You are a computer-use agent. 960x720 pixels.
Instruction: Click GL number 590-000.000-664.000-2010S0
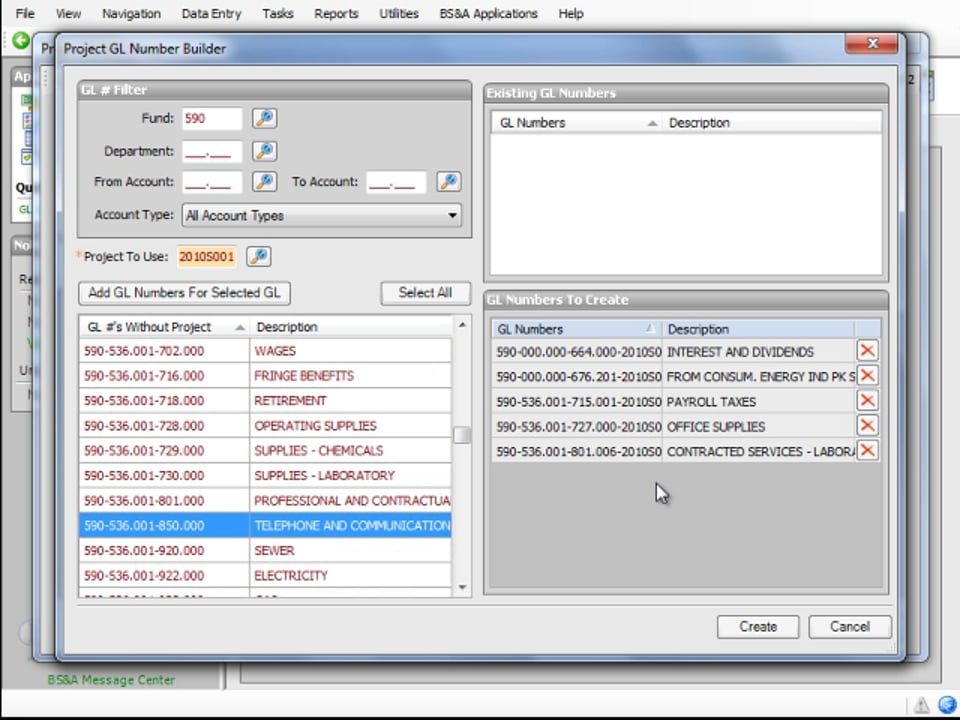pyautogui.click(x=579, y=352)
